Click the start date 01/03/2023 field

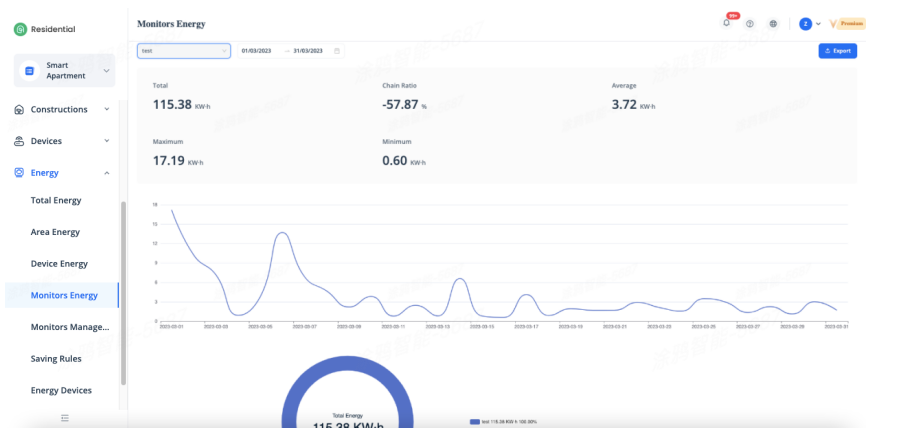258,51
